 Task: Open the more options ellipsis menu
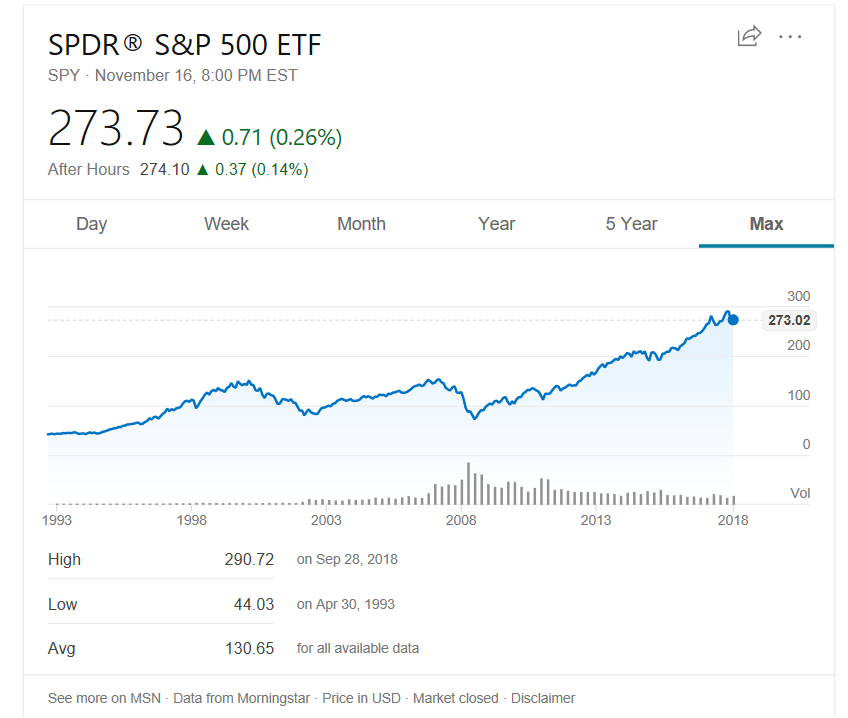[790, 37]
